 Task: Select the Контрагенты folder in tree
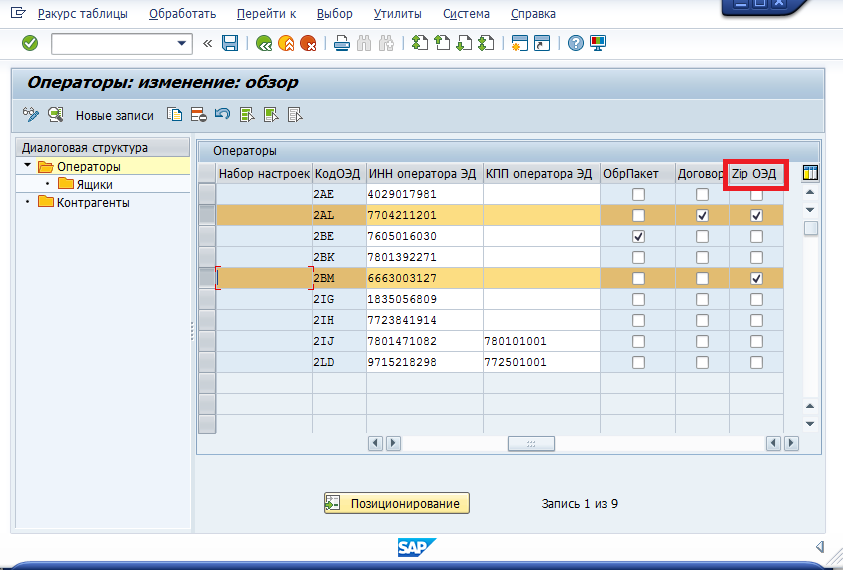[46, 203]
